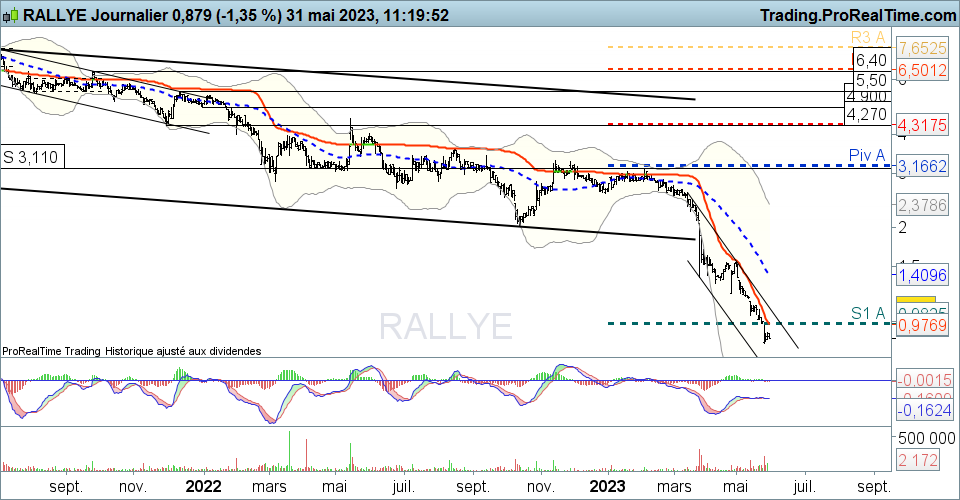Click the nov. label just before 2023

[x=541, y=487]
